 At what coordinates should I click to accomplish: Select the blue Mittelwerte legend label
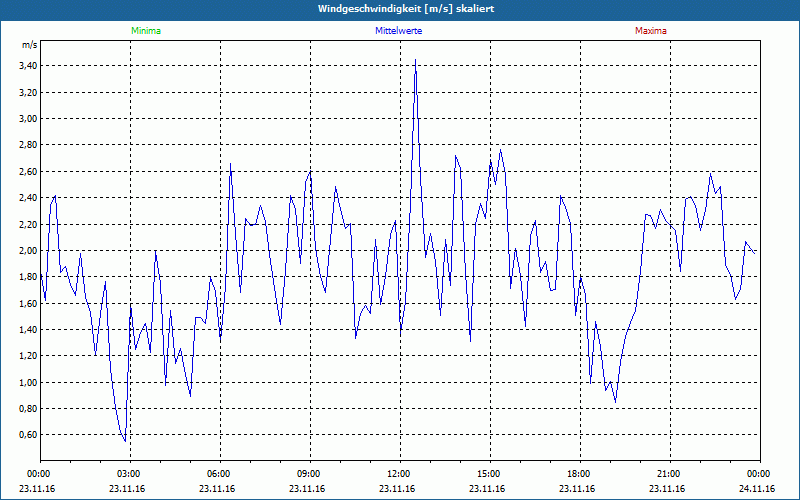398,31
